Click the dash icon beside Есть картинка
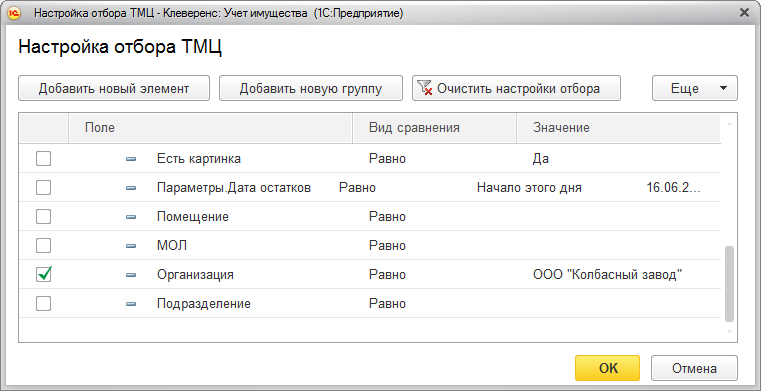Viewport: 761px width, 391px height. click(x=131, y=159)
